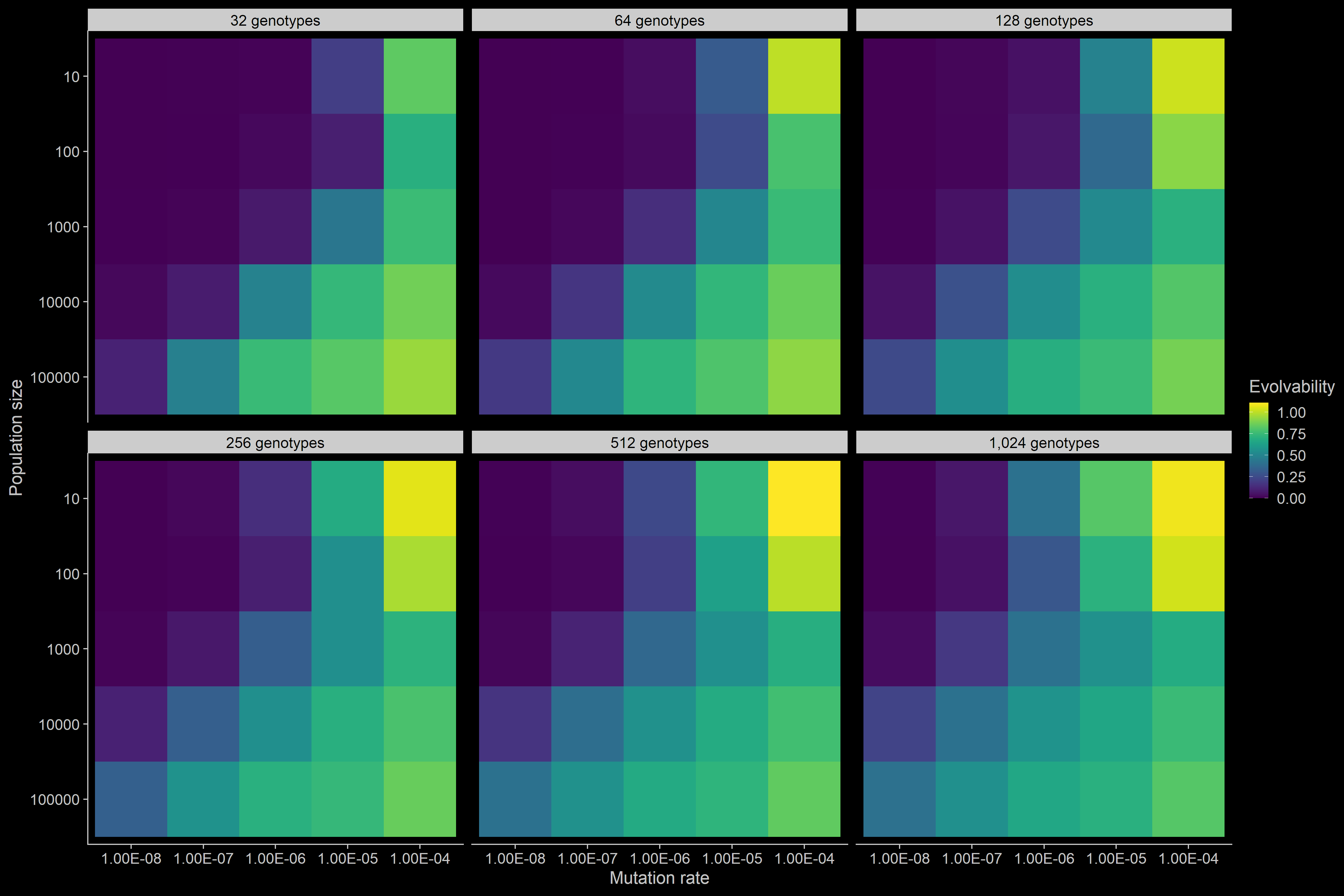Click the legend value 0.00
This screenshot has height=896, width=1344.
click(1291, 498)
